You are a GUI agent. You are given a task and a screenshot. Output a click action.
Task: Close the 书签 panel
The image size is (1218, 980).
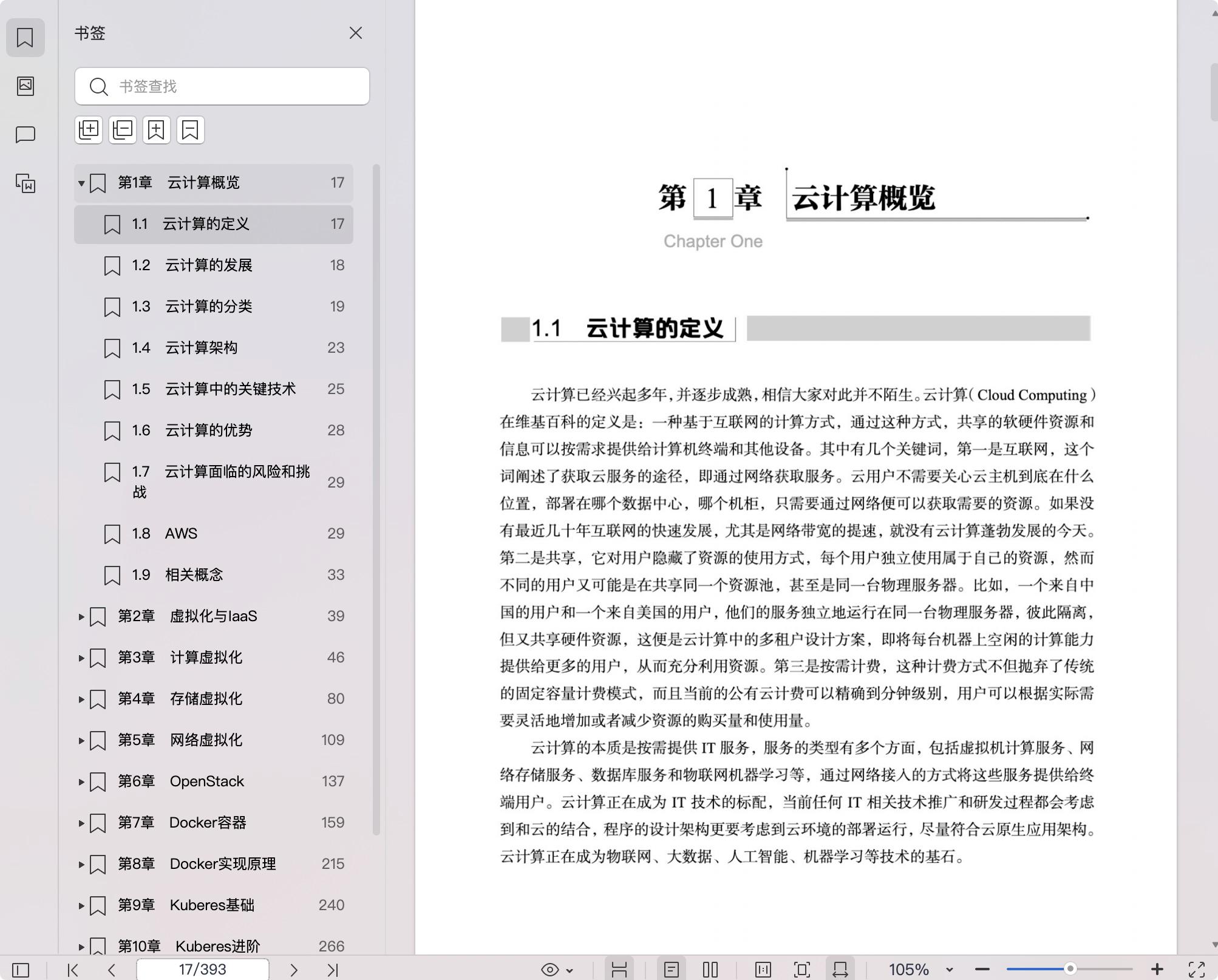point(356,33)
